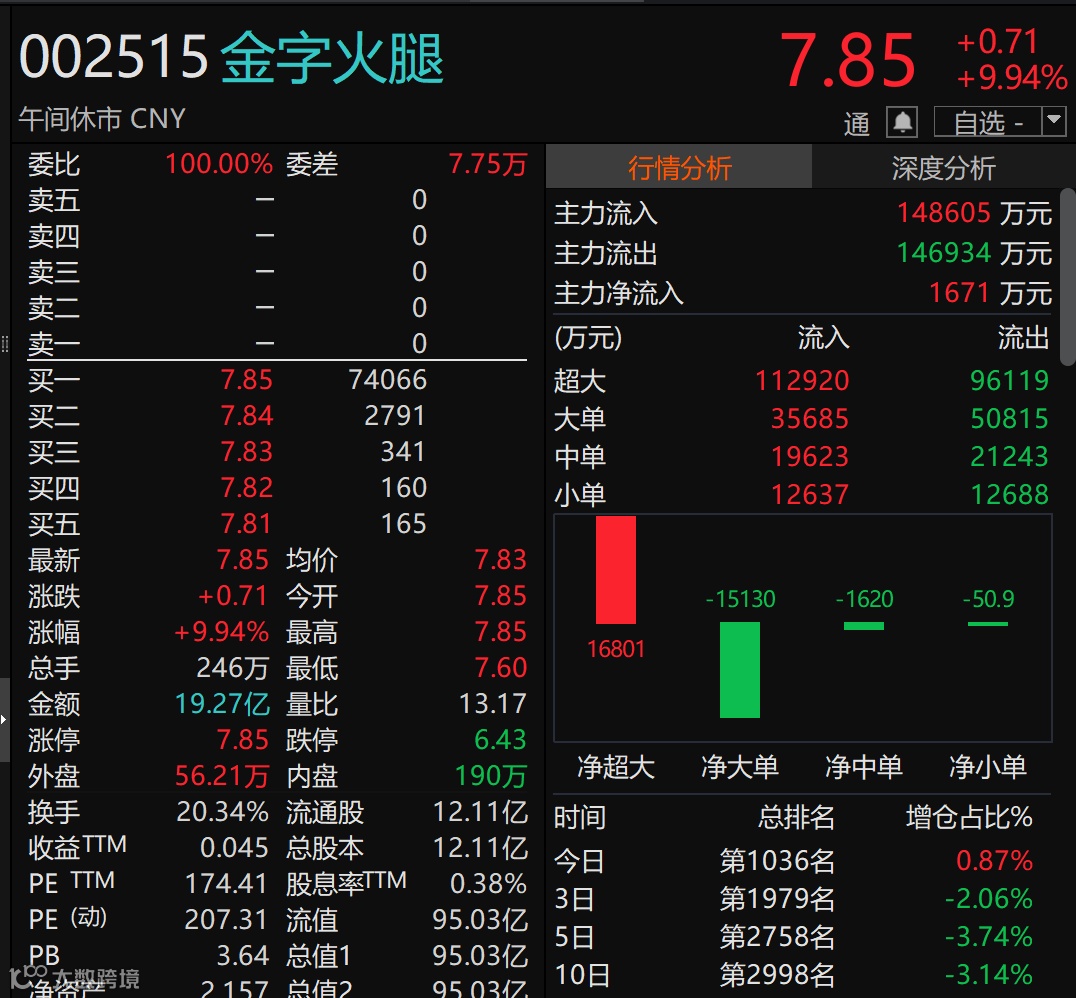Open the 自选 dropdown arrow
The height and width of the screenshot is (998, 1076).
[1053, 121]
